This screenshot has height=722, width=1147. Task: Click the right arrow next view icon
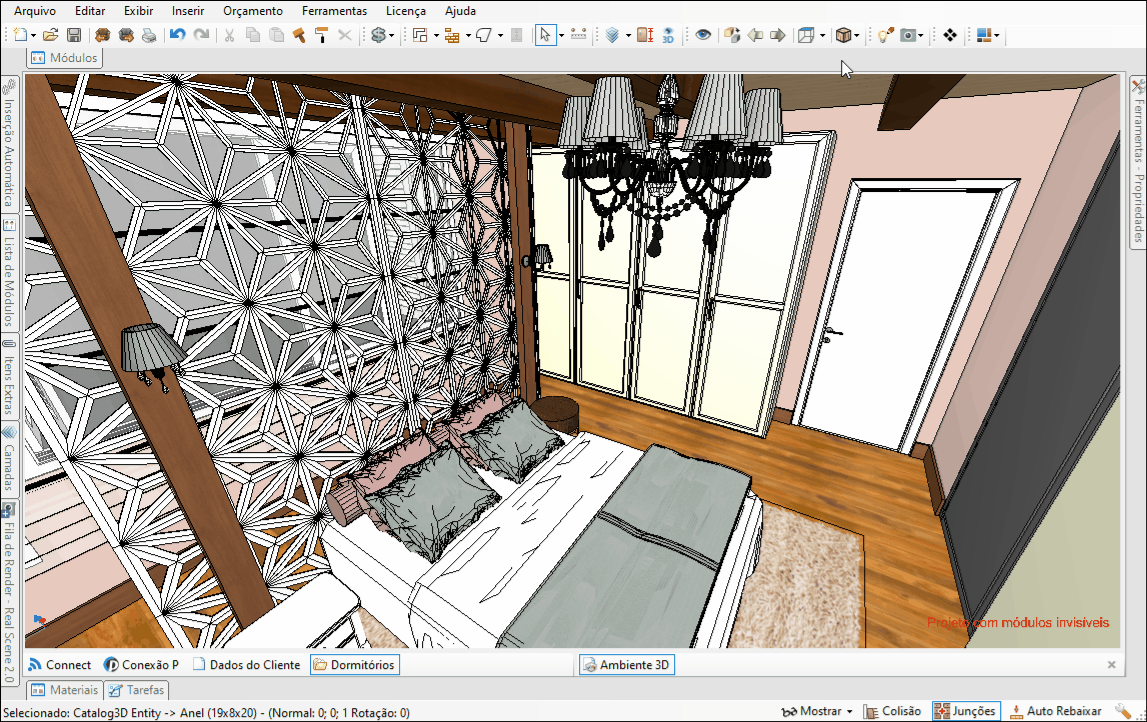[778, 35]
